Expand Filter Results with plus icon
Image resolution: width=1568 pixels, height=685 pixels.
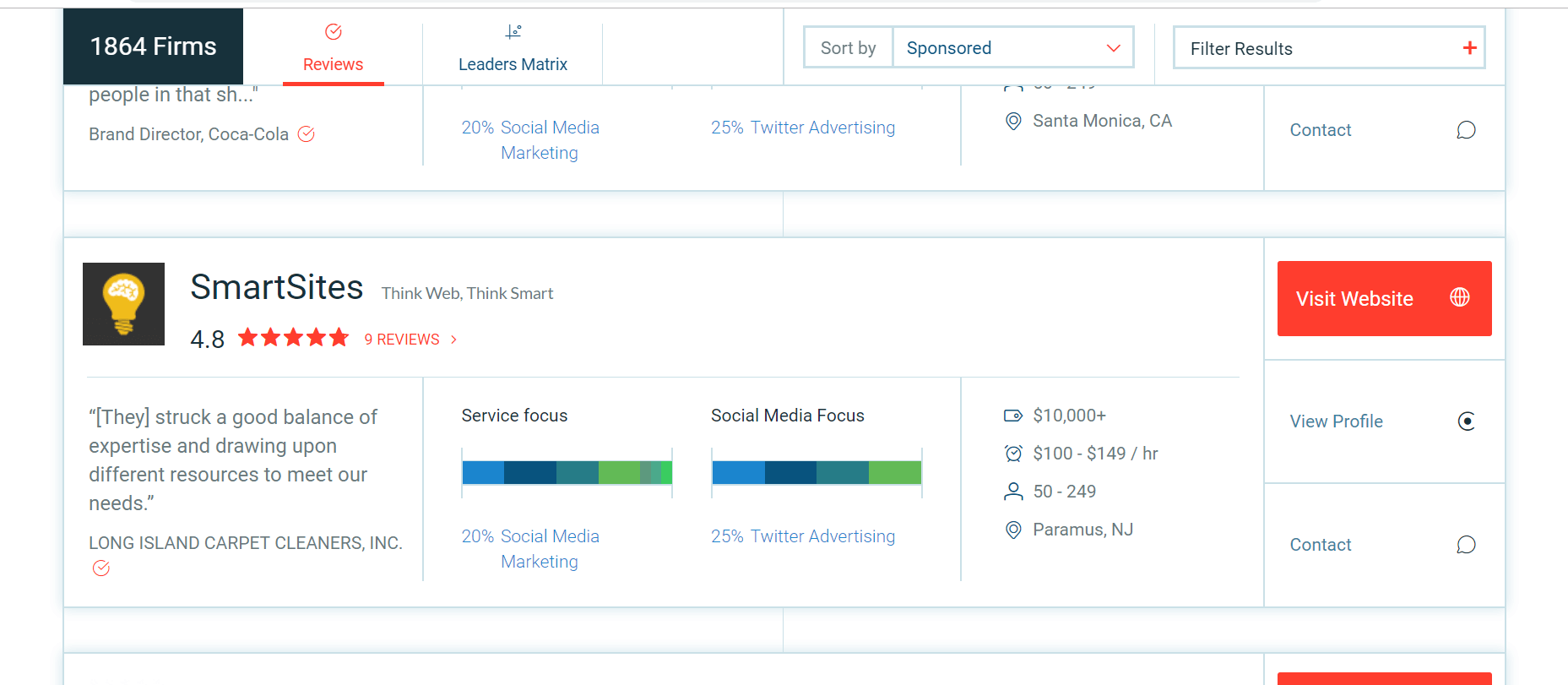1469,48
